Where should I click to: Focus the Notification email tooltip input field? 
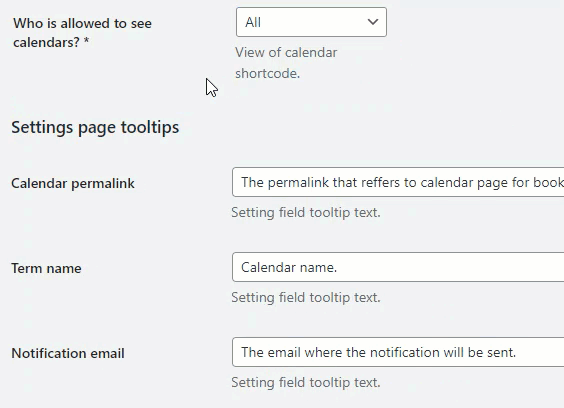(x=398, y=352)
